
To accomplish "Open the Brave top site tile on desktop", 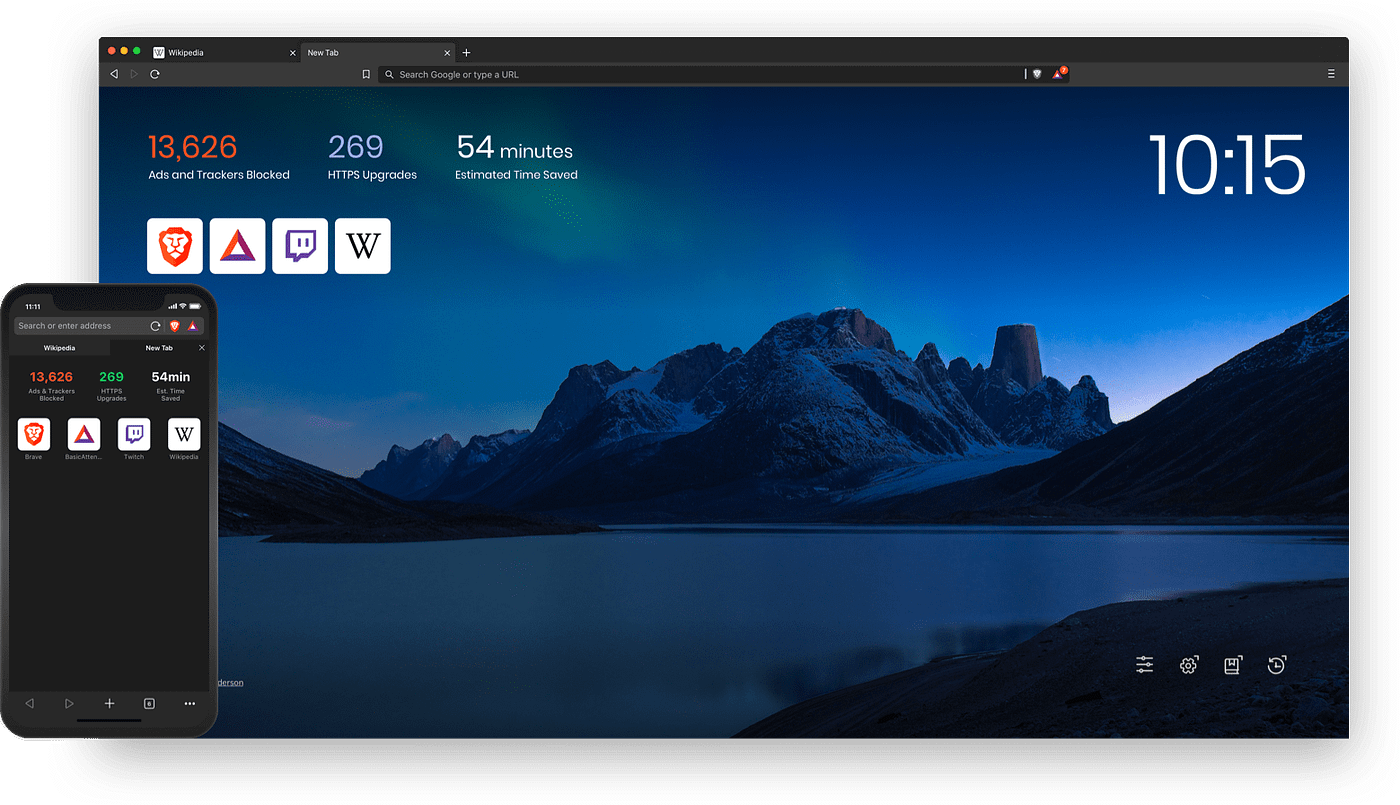I will coord(175,246).
